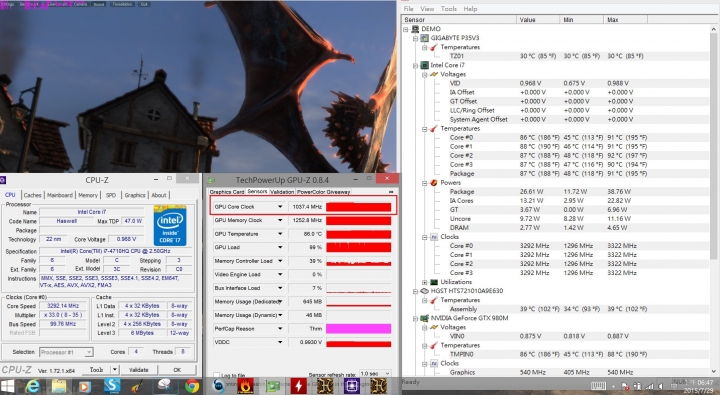Image resolution: width=720 pixels, height=395 pixels.
Task: Switch to the Caches tab in CPU-Z
Action: coord(32,195)
